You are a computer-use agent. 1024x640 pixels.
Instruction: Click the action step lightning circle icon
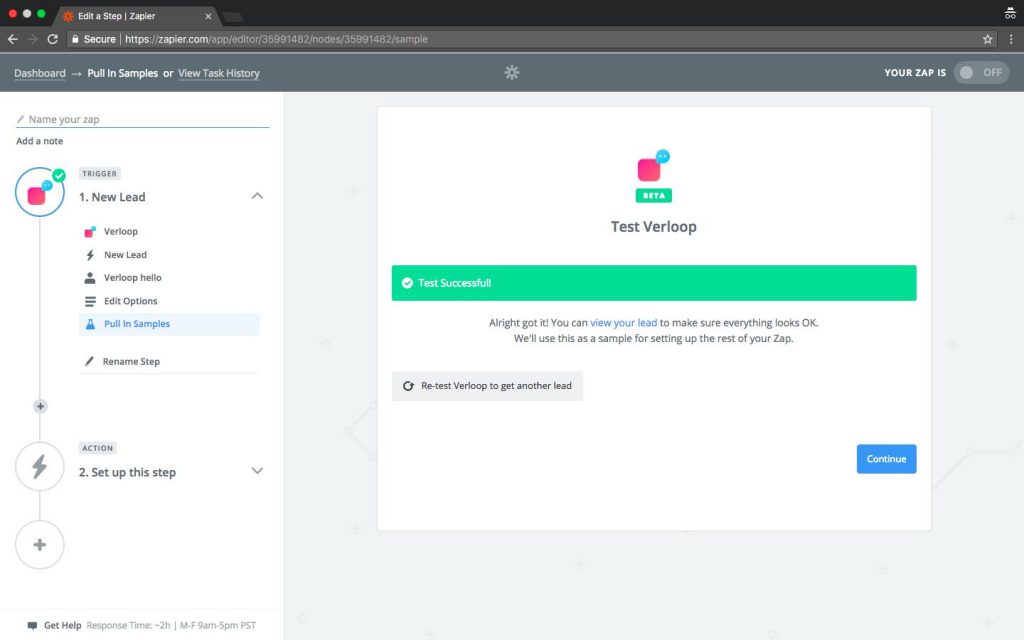click(39, 466)
